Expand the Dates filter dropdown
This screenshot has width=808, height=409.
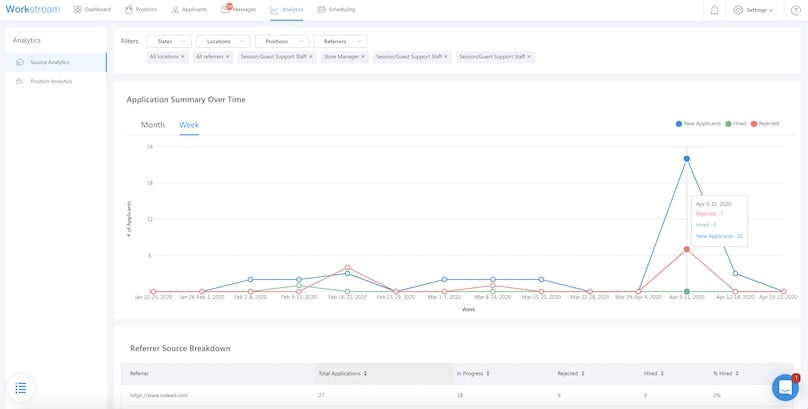click(x=168, y=41)
